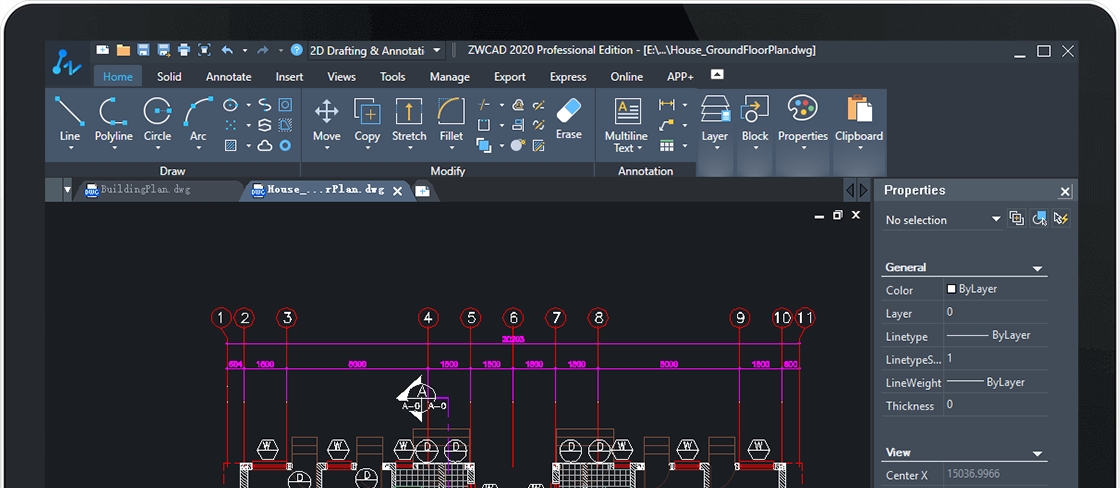
Task: Click the Table insert icon
Action: tap(666, 146)
